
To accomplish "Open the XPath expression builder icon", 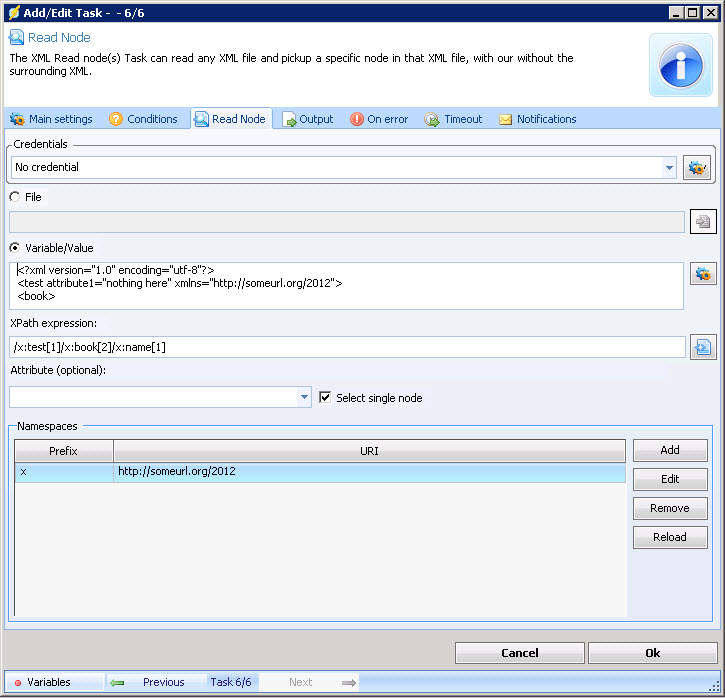I will 703,347.
